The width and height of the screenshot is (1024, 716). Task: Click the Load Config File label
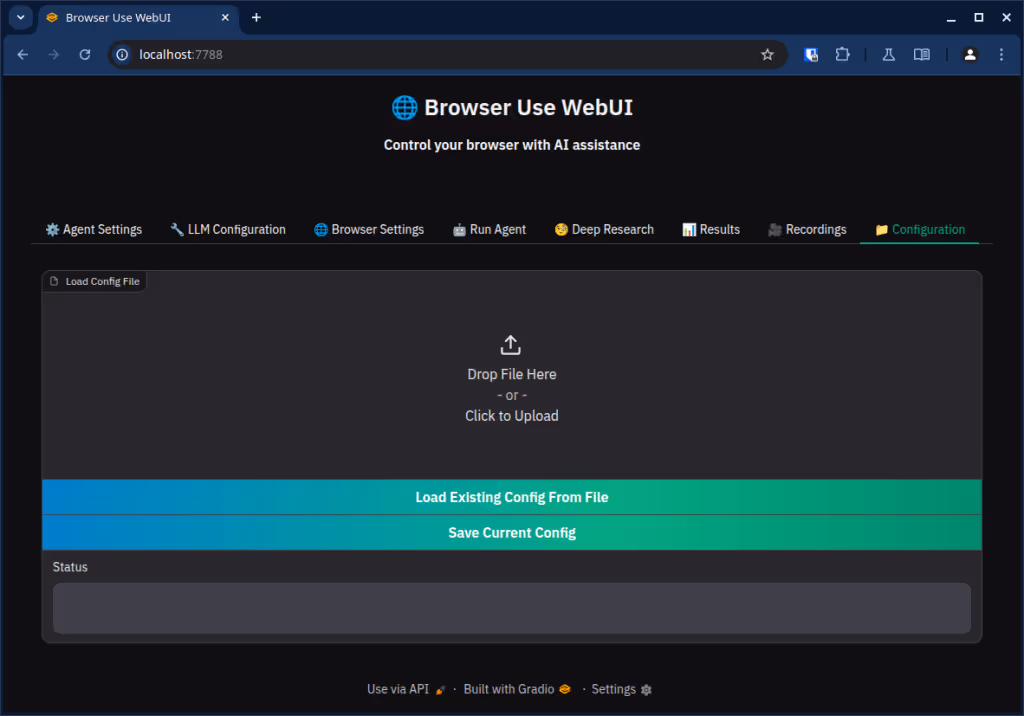[x=95, y=282]
